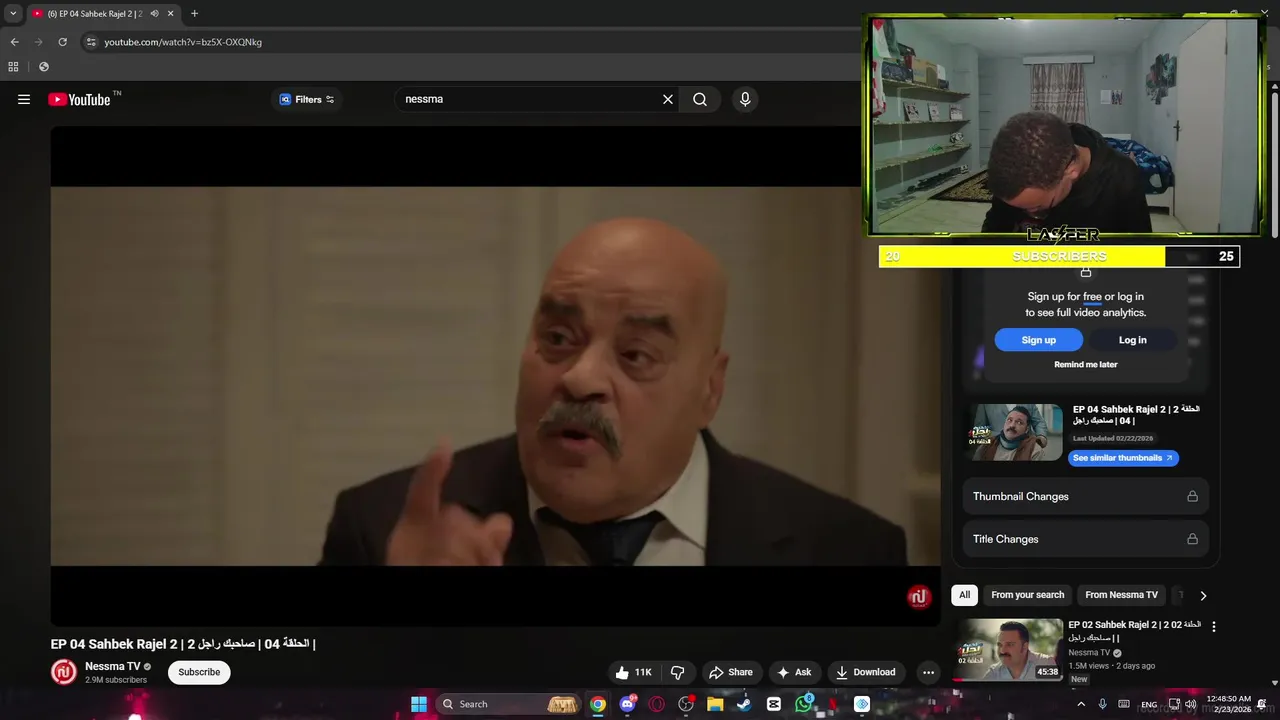Image resolution: width=1280 pixels, height=720 pixels.
Task: Show hidden system tray icons chevron
Action: point(1081,704)
